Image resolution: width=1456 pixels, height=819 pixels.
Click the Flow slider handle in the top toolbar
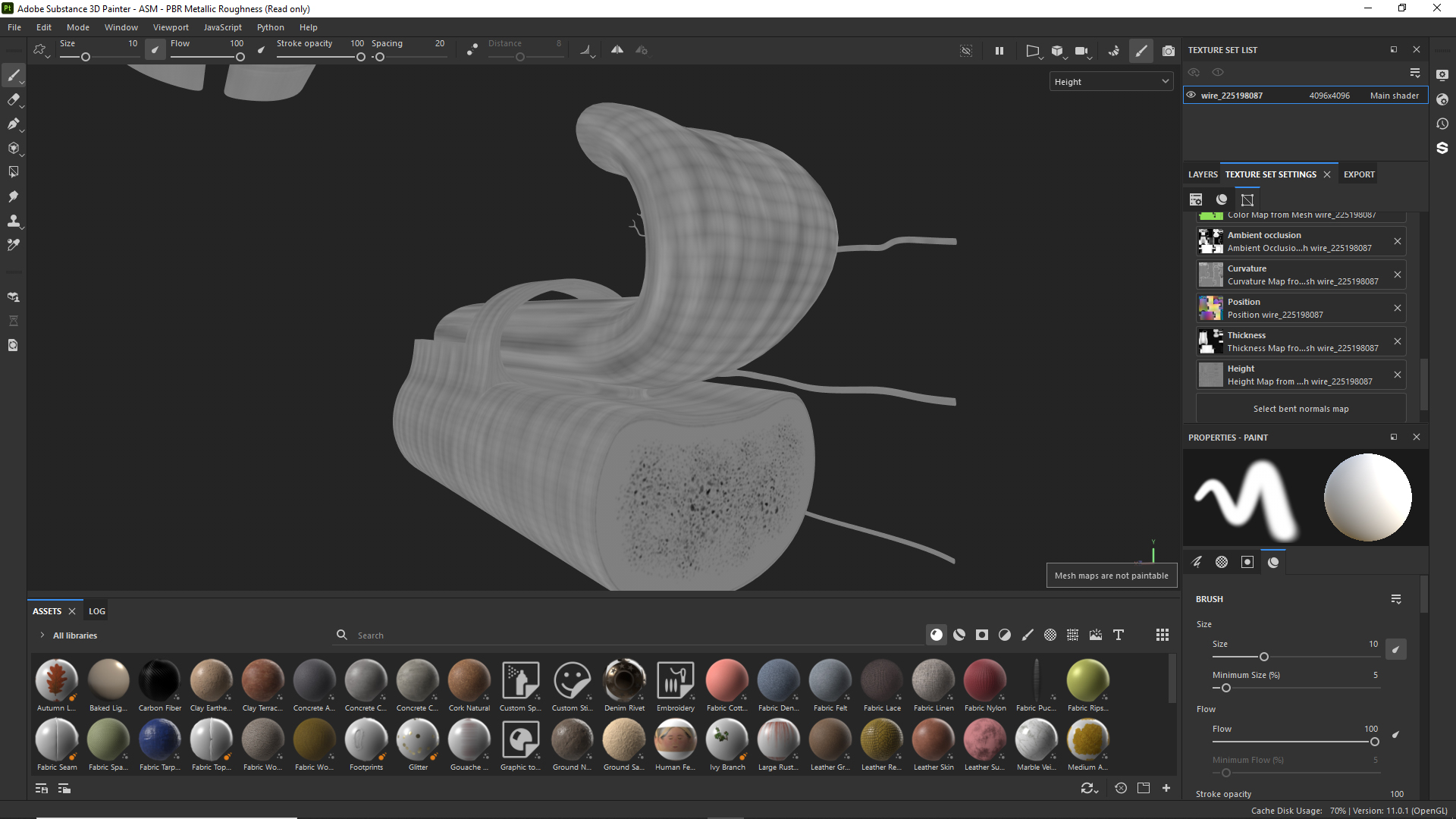[x=240, y=57]
